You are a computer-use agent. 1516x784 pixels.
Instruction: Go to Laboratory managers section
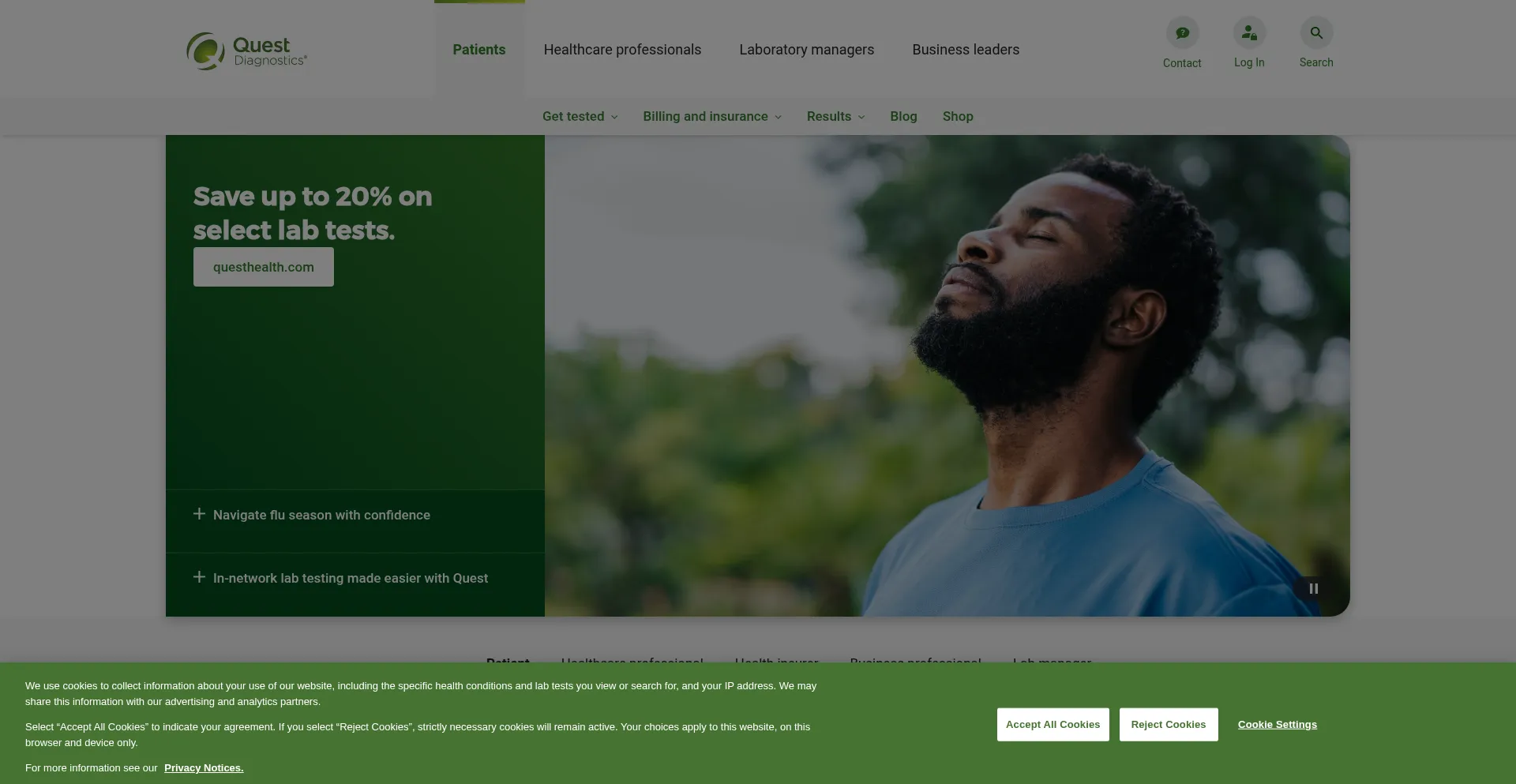[807, 50]
